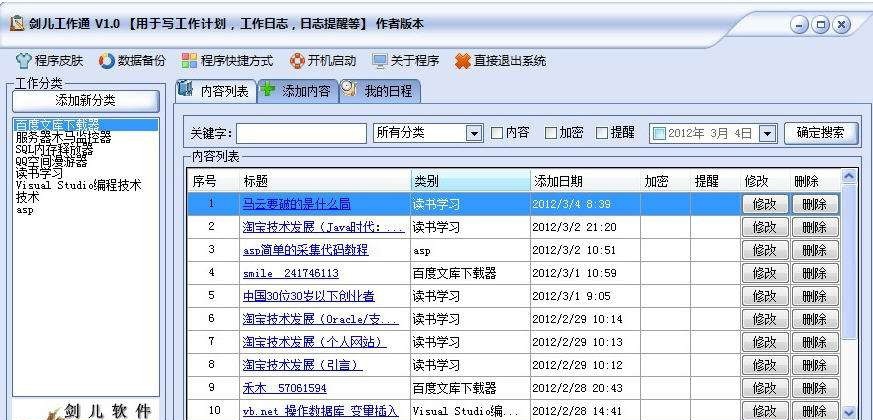The image size is (873, 420).
Task: Toggle the 提醒 checkbox
Action: tap(602, 133)
